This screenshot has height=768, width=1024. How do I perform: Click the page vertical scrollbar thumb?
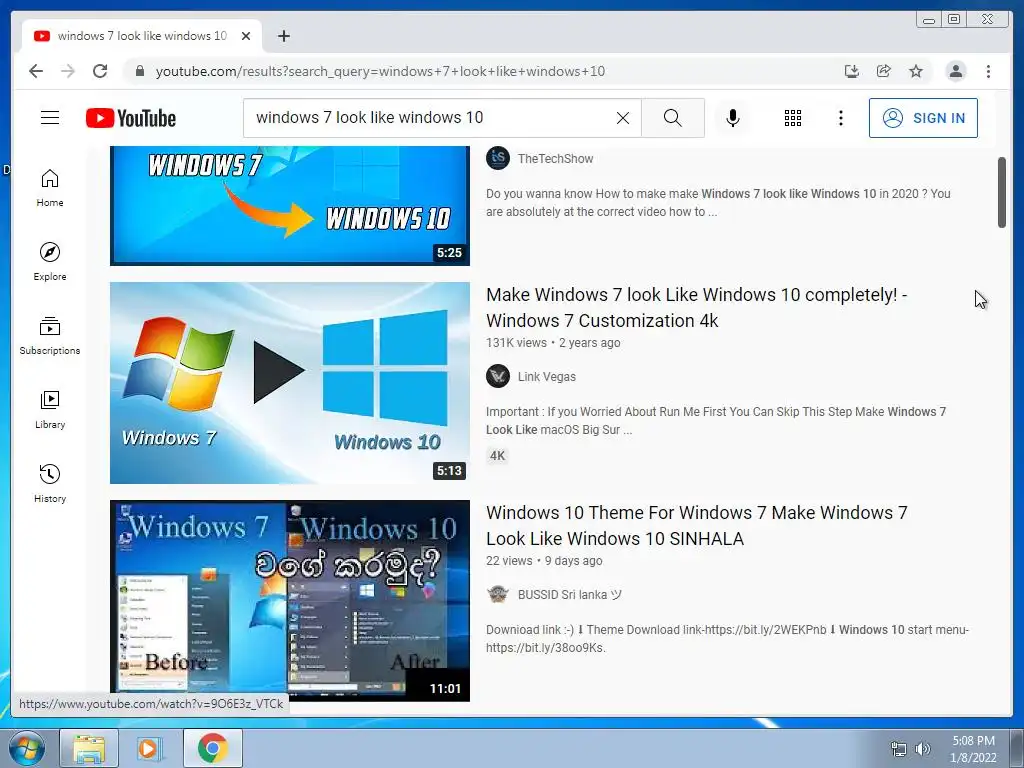(1002, 193)
